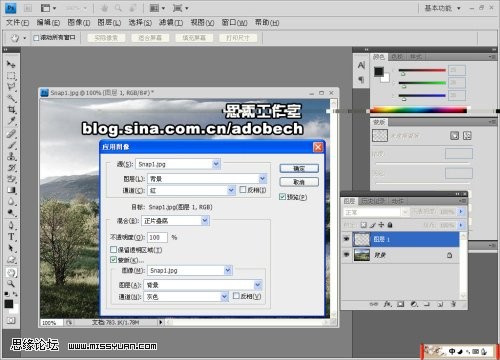Click the Opacity input field showing 100
Viewport: 500px width, 360px height.
[157, 237]
